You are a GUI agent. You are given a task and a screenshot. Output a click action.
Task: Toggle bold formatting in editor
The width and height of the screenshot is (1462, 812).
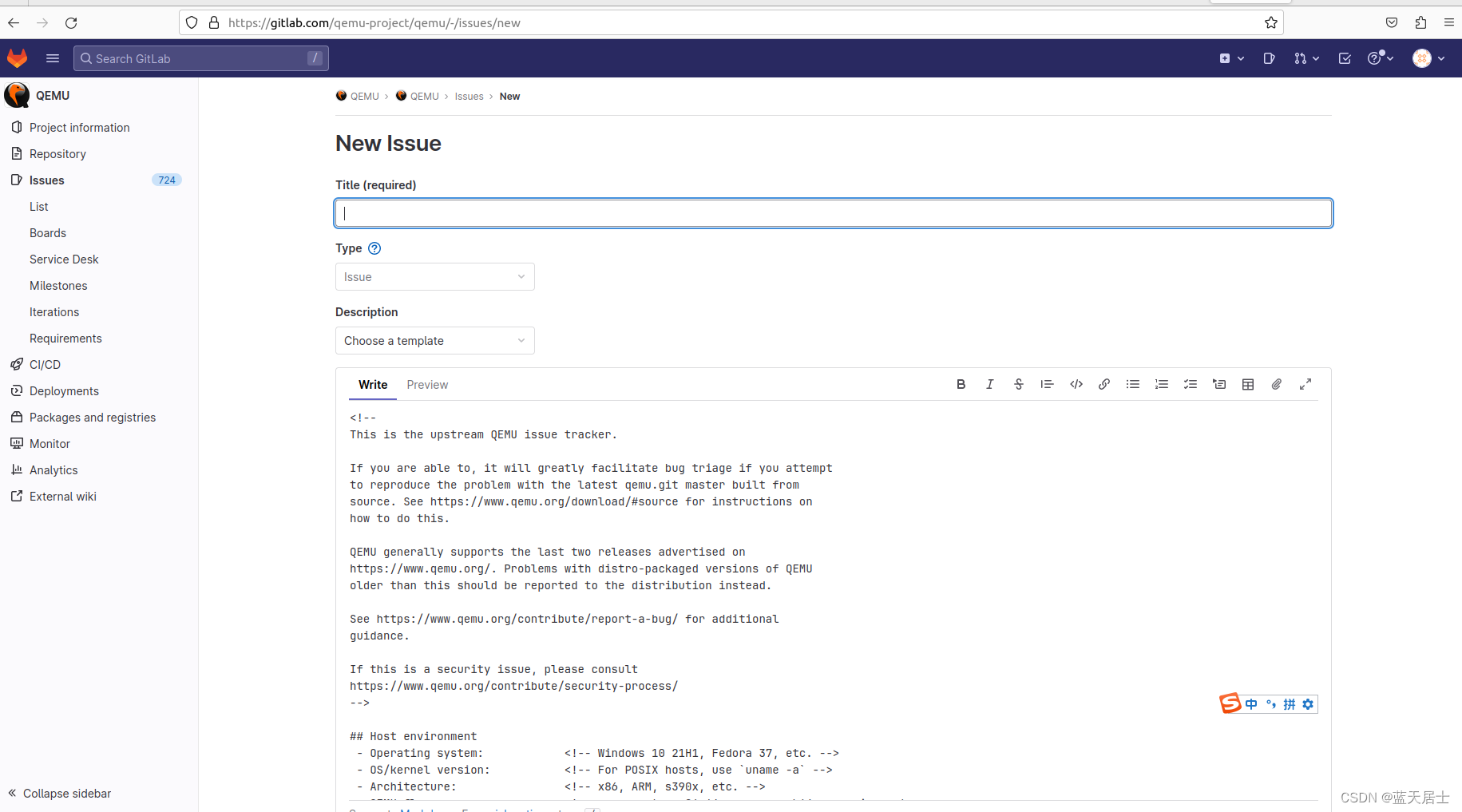coord(961,384)
